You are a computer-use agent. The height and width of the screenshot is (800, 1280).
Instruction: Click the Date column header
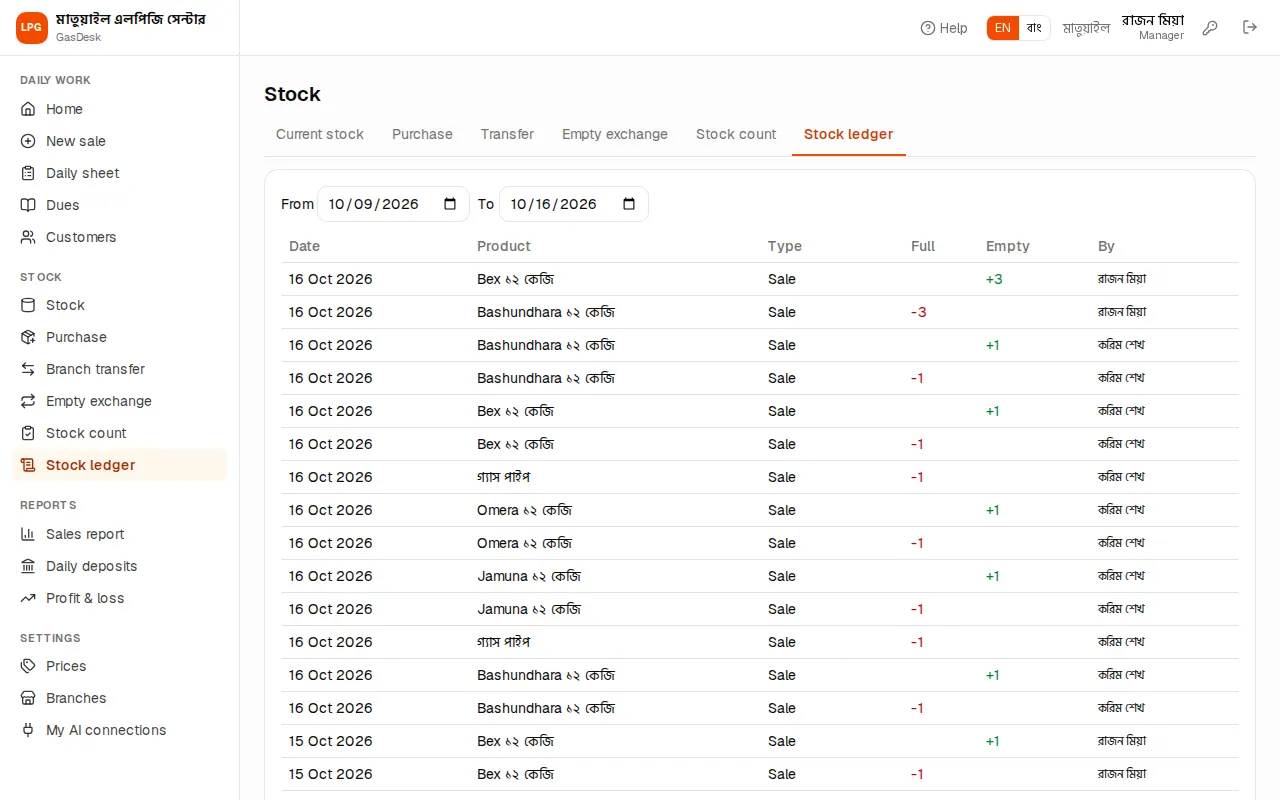(304, 246)
